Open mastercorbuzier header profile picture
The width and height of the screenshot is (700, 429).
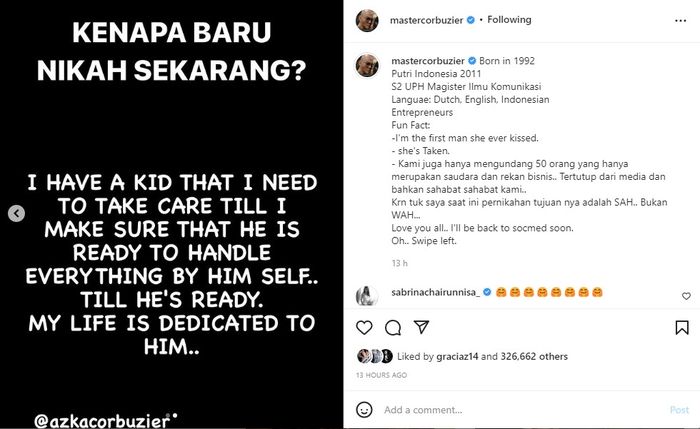tap(367, 20)
